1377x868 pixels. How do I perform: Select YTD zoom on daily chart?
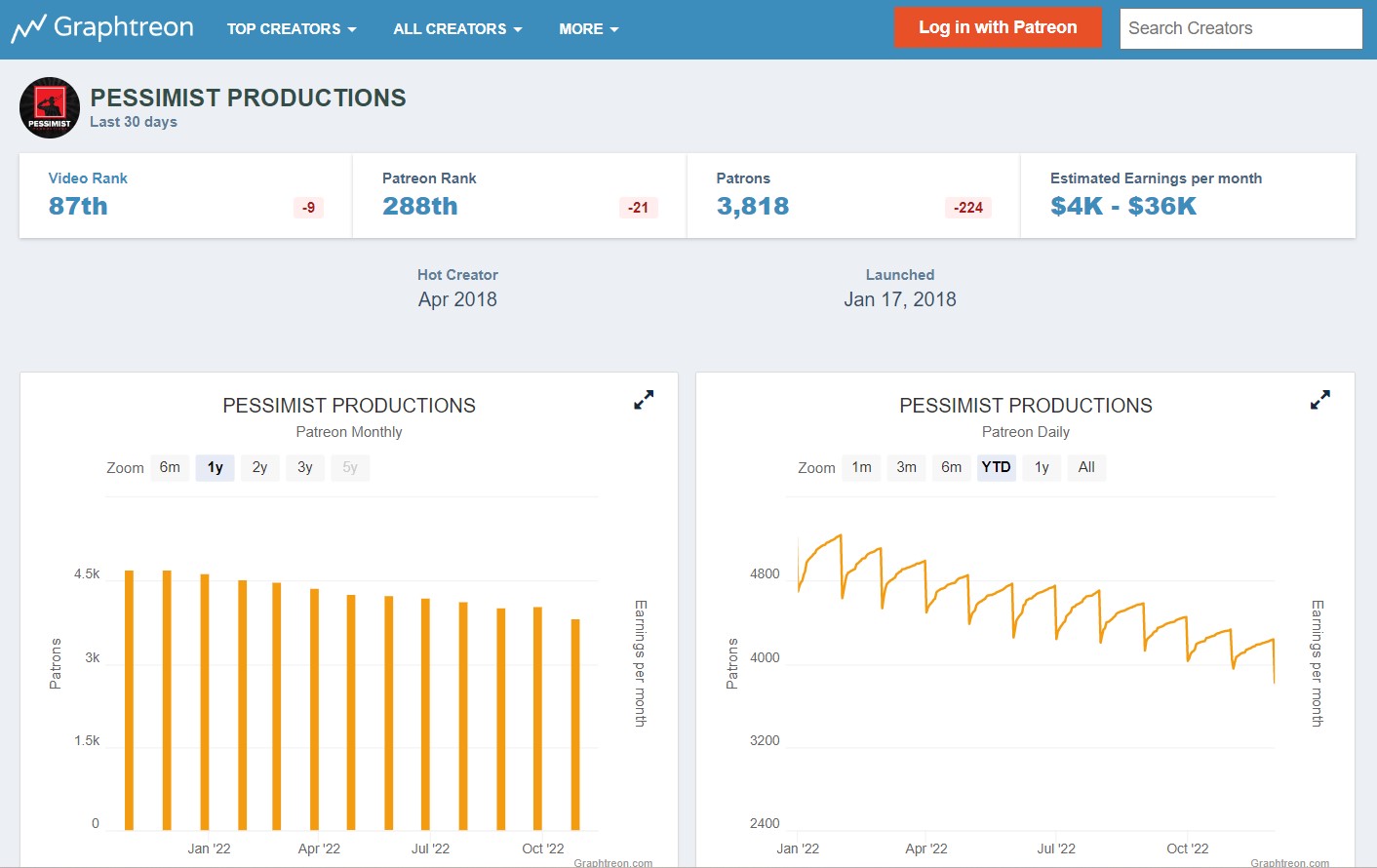[997, 467]
